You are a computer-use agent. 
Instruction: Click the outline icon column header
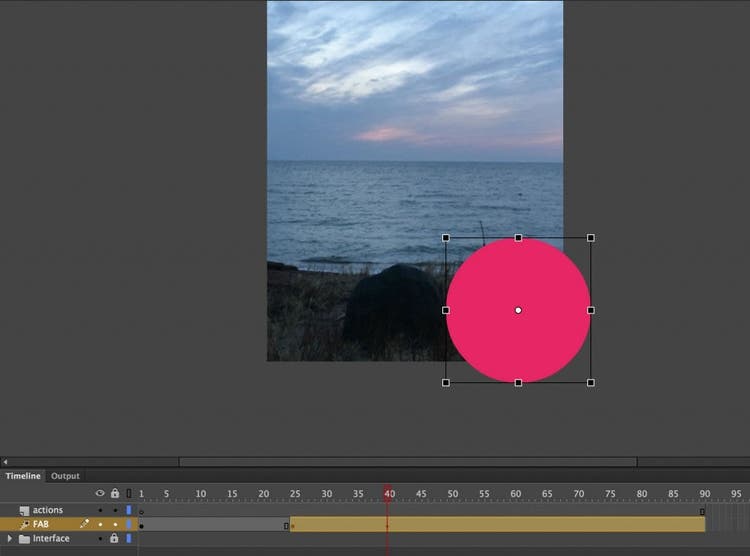click(128, 493)
